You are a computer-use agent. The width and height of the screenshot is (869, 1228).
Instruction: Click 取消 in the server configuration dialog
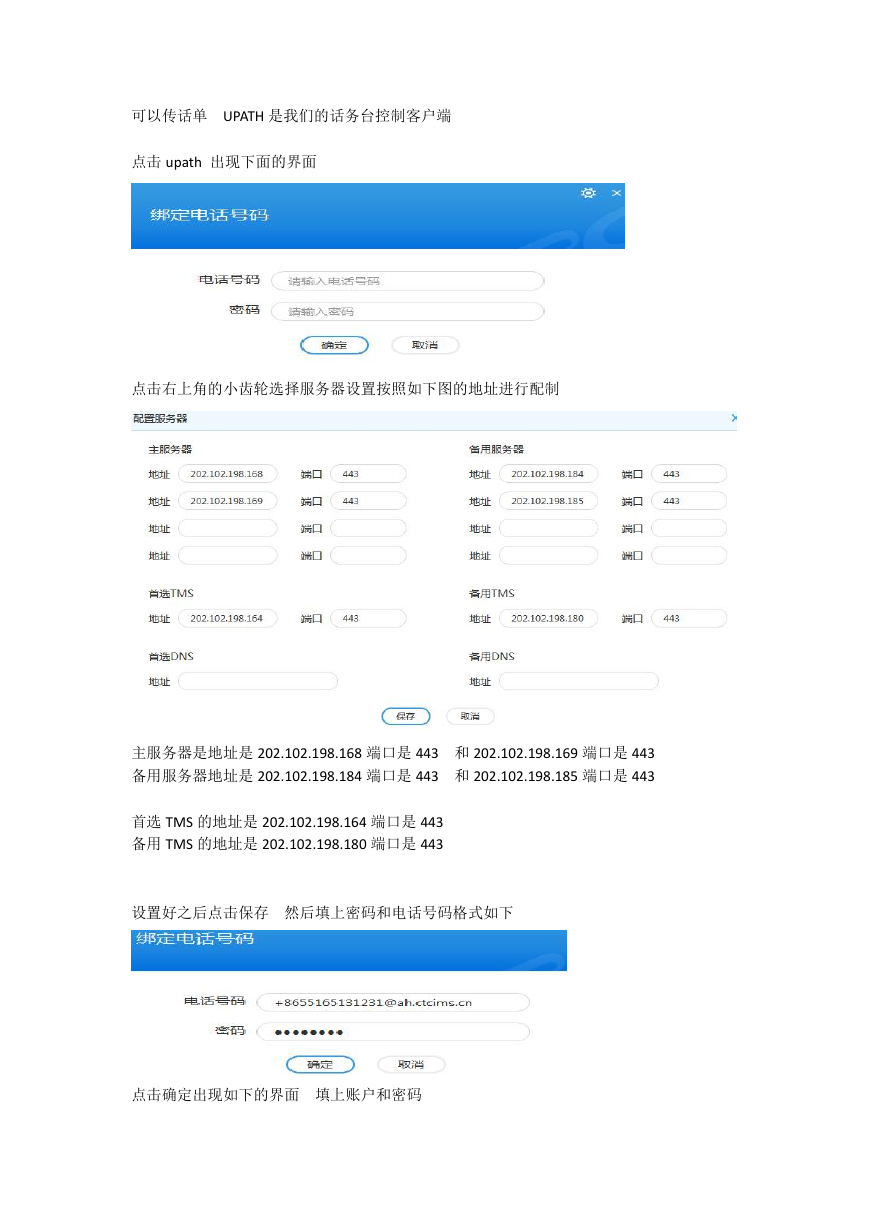pos(470,717)
